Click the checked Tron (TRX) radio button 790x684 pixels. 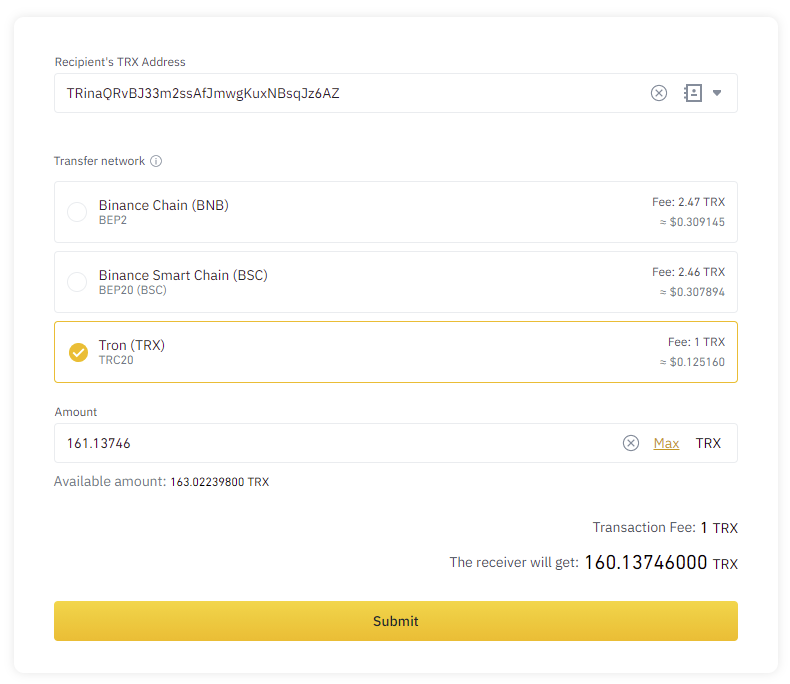point(78,352)
